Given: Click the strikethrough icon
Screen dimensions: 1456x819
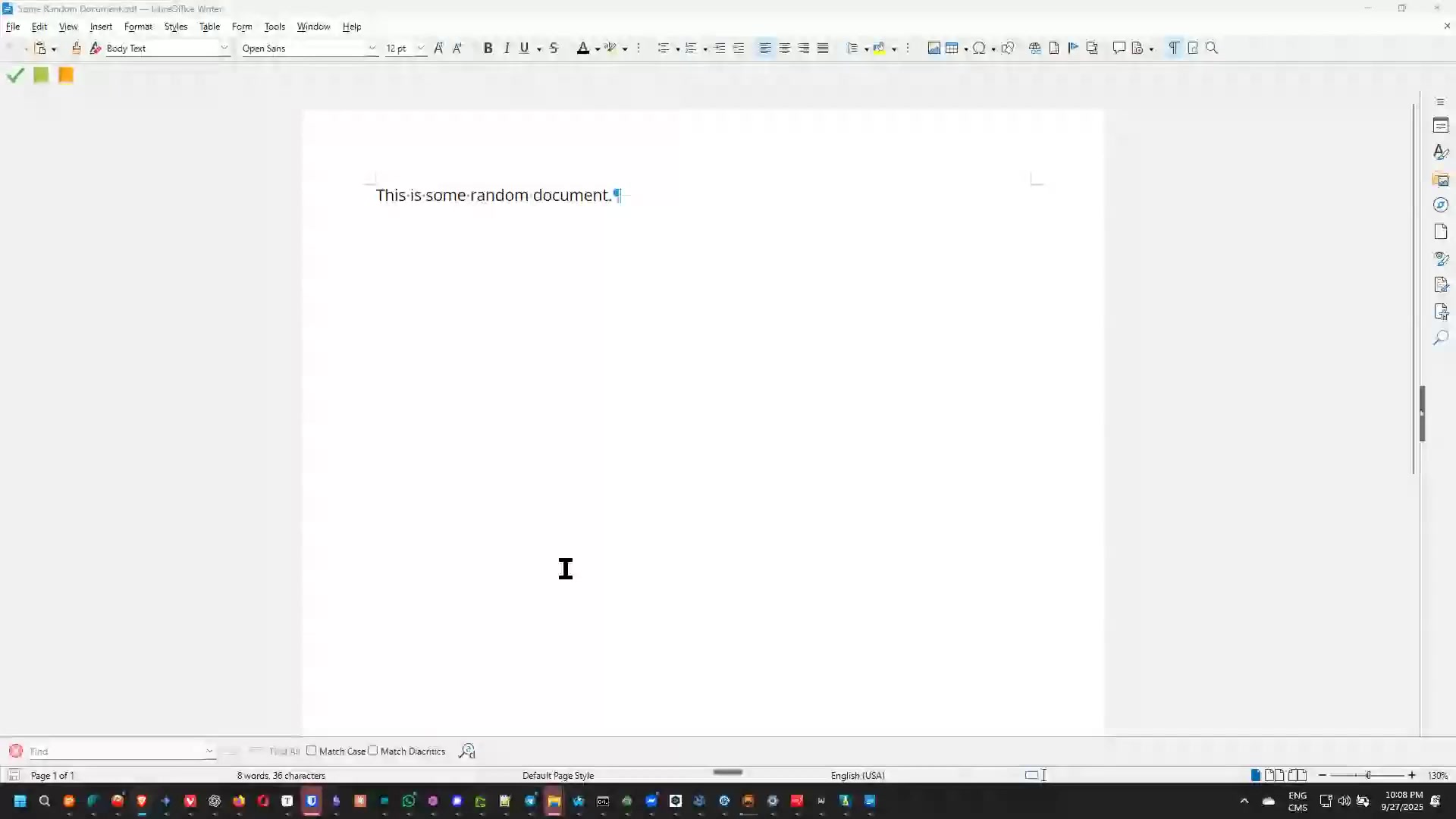Looking at the screenshot, I should (554, 48).
